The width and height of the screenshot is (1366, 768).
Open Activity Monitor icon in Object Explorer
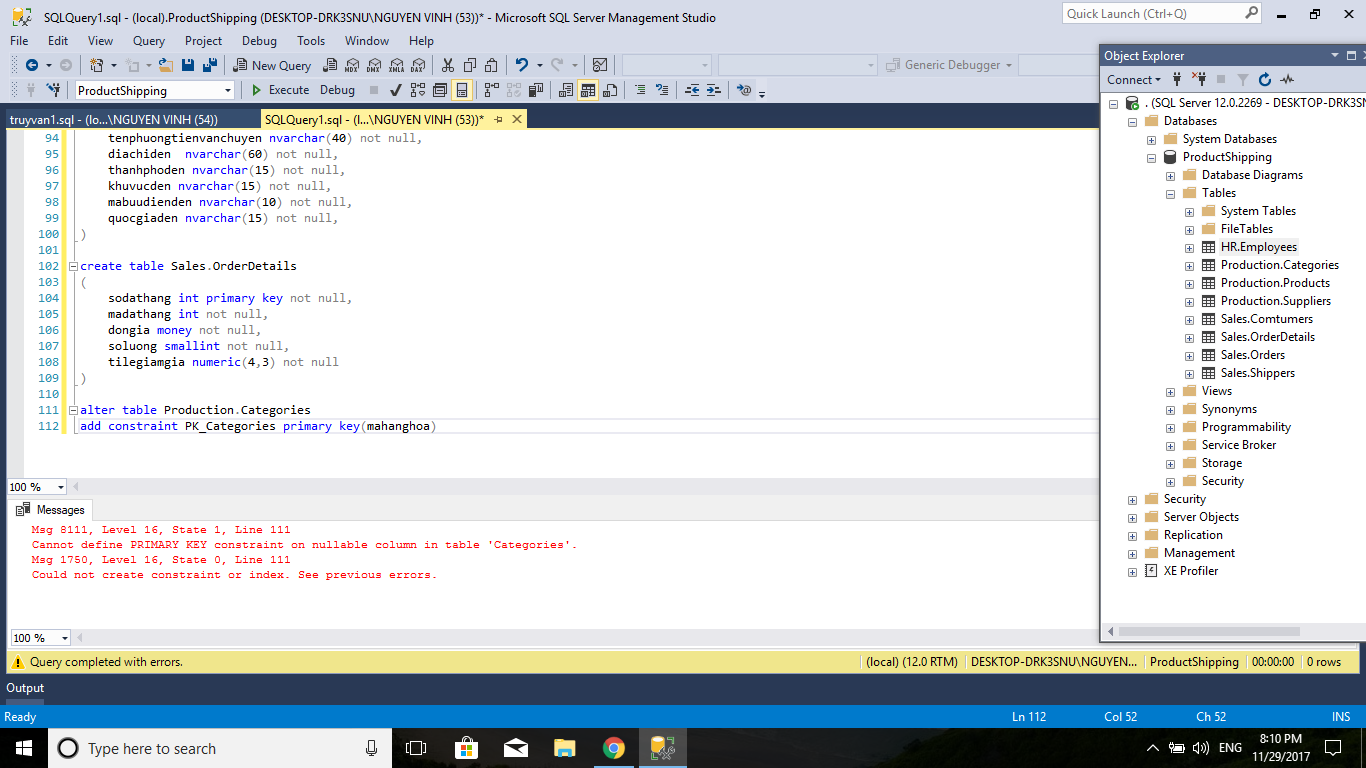(x=1287, y=80)
